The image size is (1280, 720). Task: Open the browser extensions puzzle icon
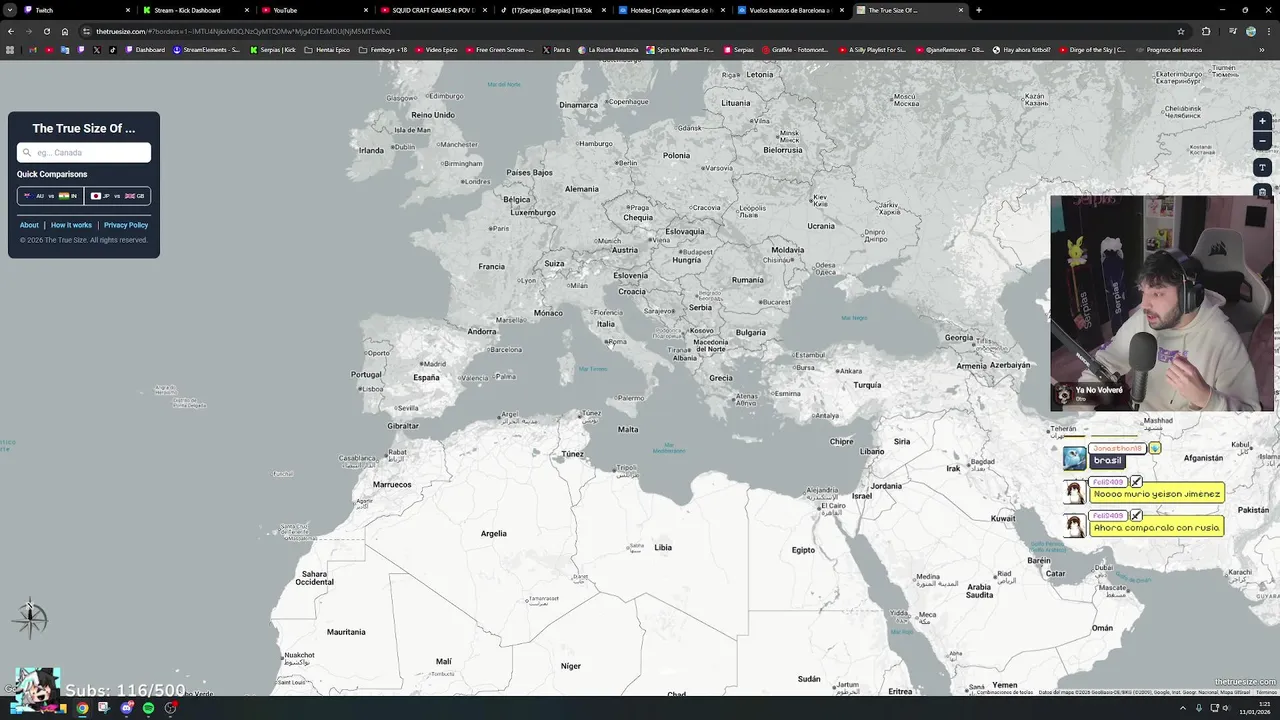1206,31
